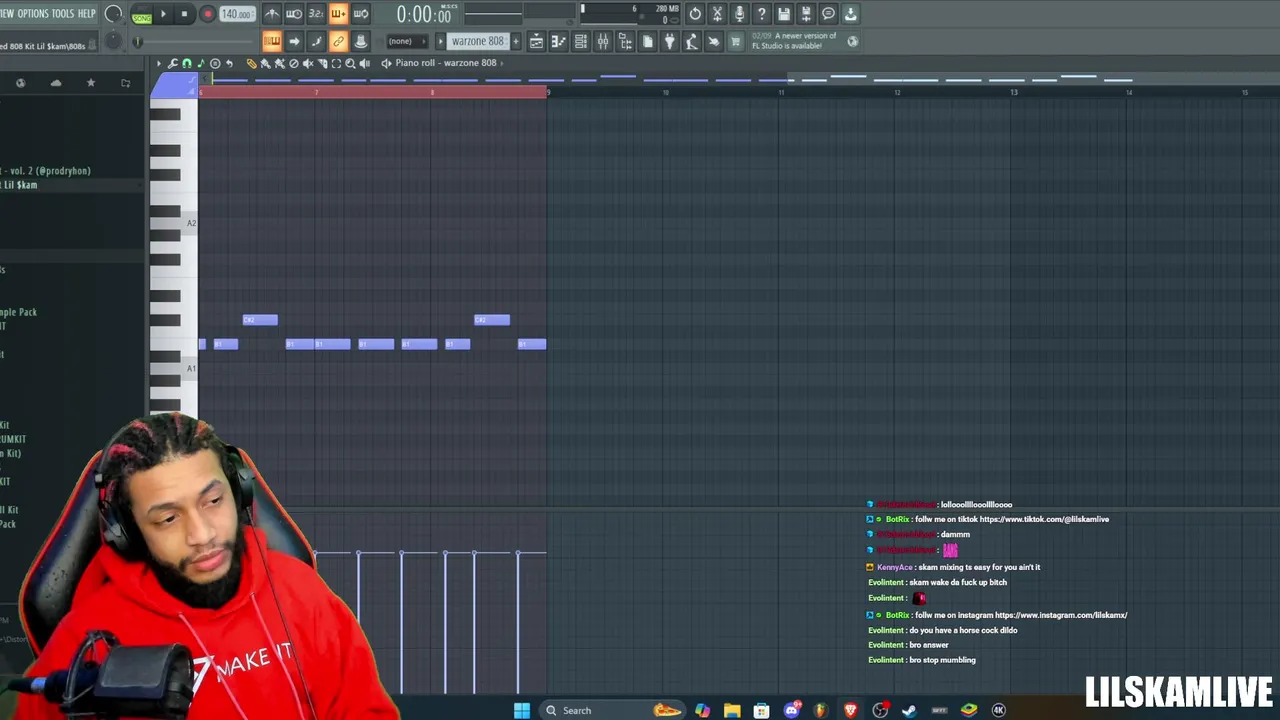
Task: Open the OPTIONS menu
Action: click(x=33, y=14)
